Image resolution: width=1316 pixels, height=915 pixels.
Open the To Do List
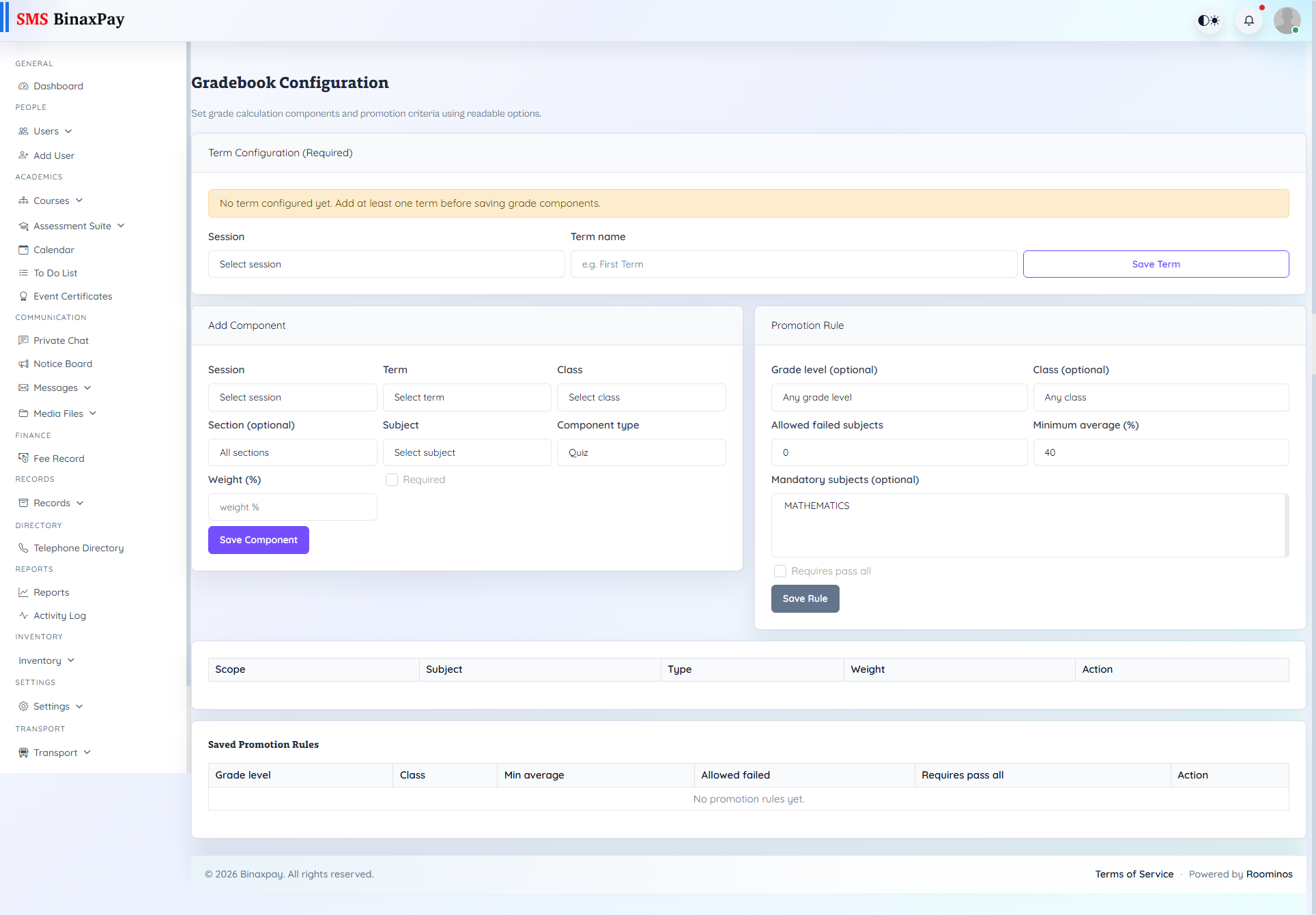[55, 272]
